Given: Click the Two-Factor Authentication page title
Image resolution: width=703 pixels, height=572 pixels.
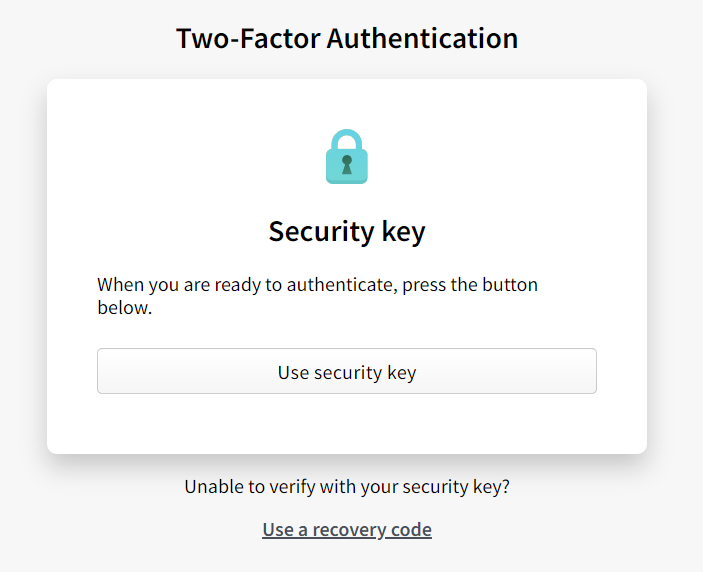Looking at the screenshot, I should (347, 39).
